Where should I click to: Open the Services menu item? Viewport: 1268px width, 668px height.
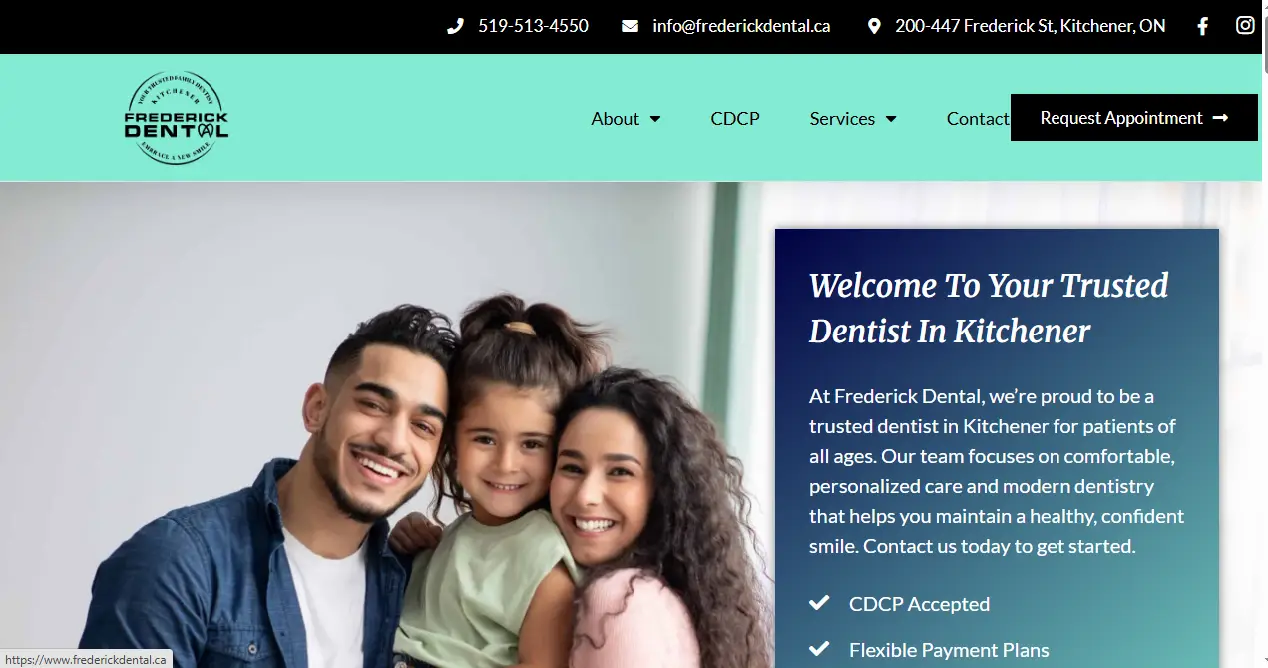(853, 118)
